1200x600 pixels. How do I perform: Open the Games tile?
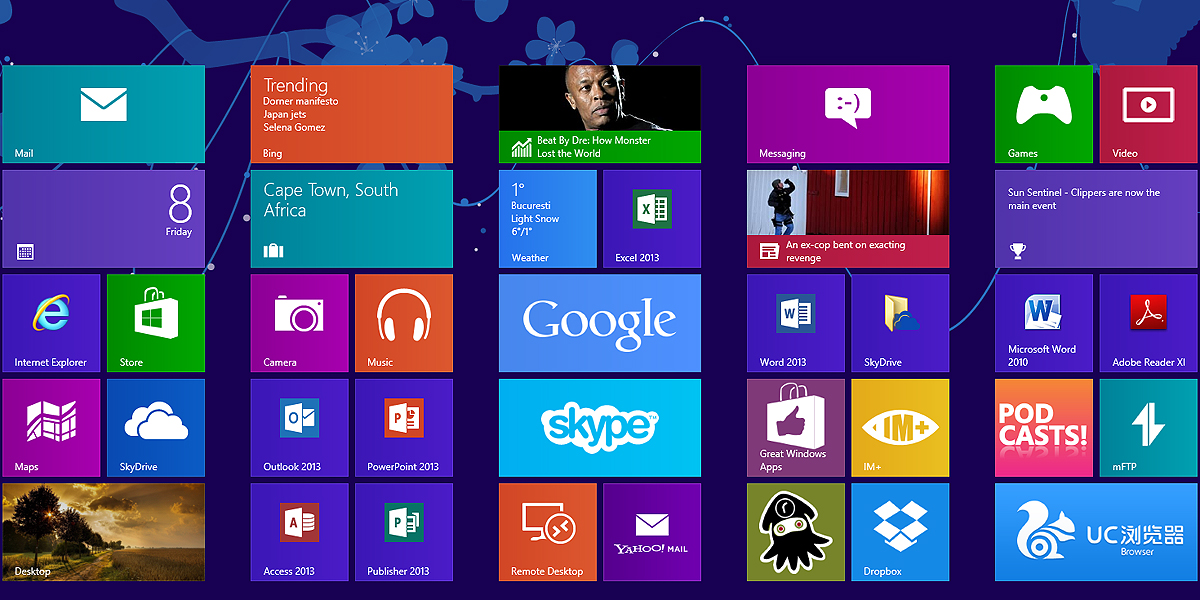coord(1044,114)
